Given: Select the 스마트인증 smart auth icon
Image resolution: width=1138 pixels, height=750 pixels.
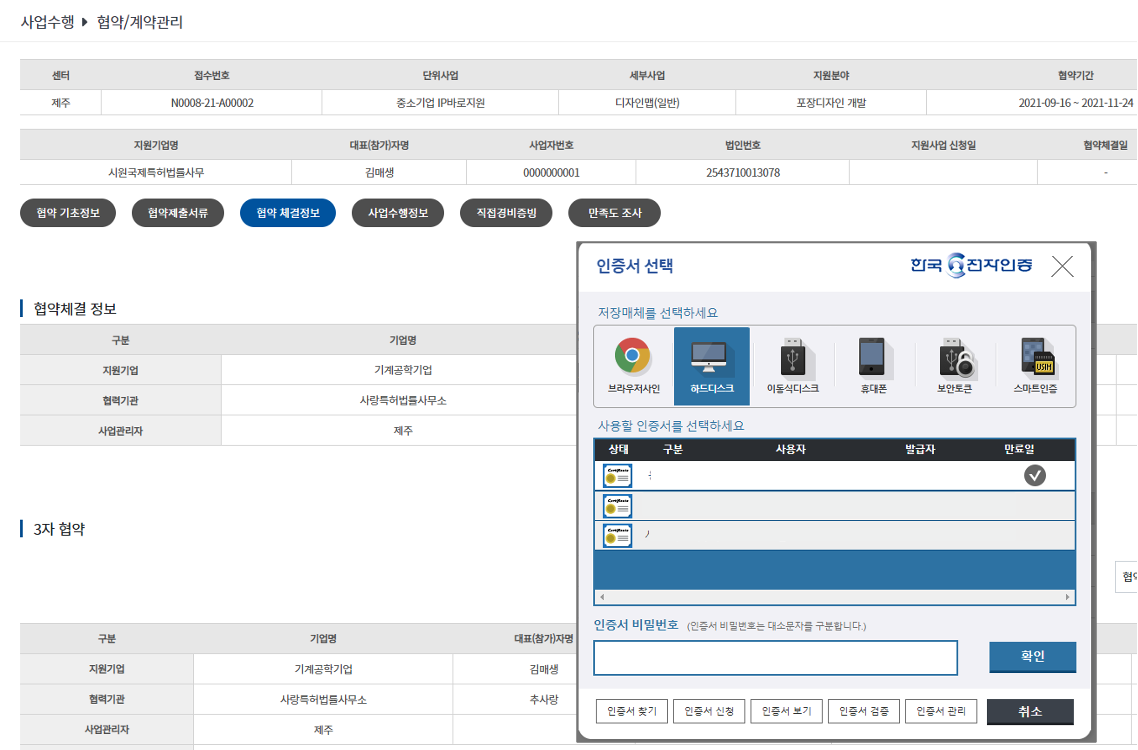Looking at the screenshot, I should (x=1035, y=365).
